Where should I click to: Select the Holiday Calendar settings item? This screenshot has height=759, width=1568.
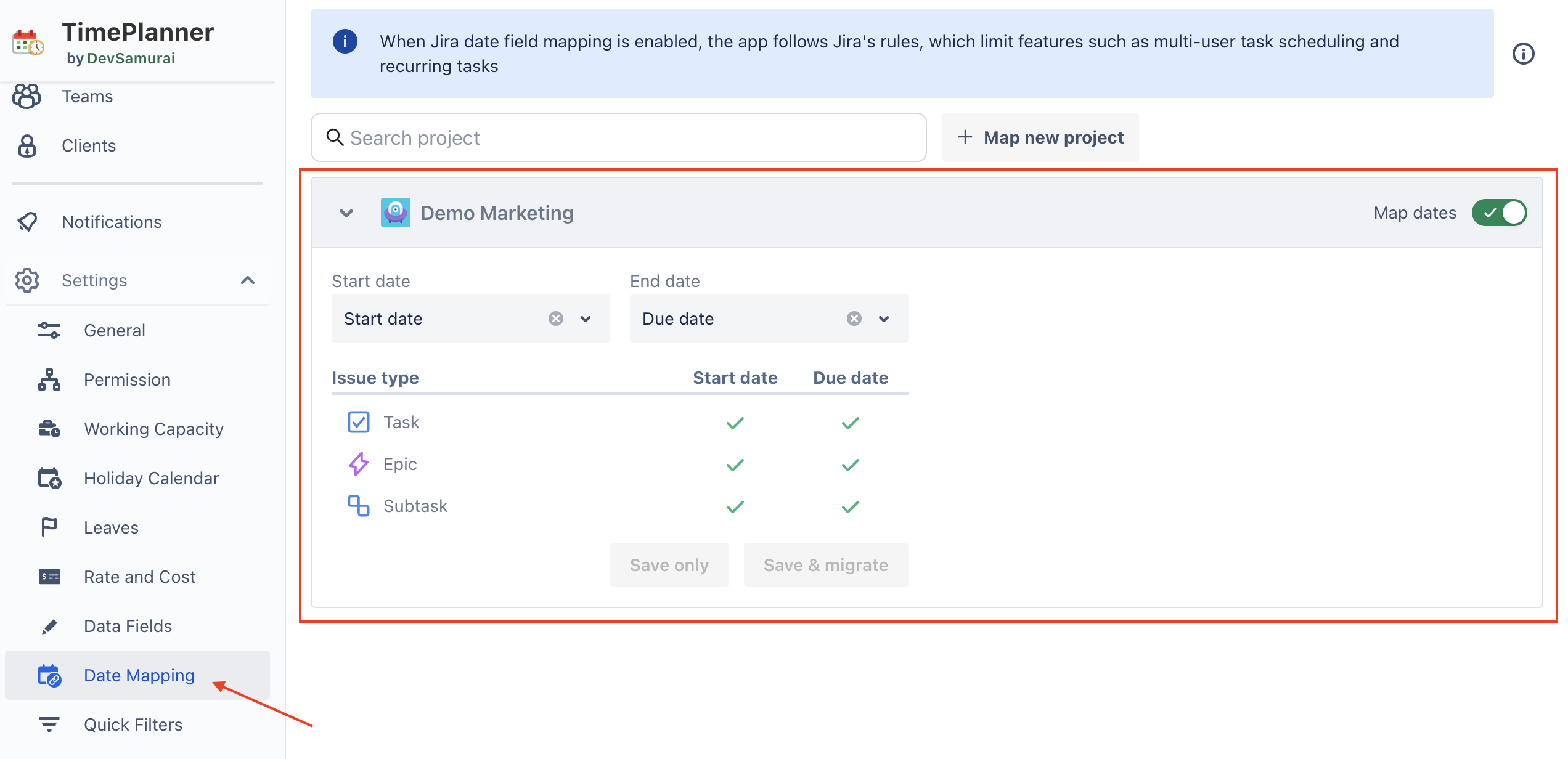tap(137, 478)
